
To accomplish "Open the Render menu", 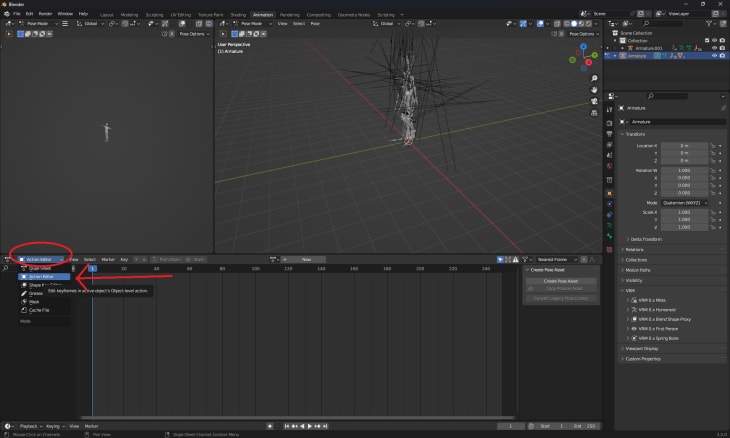I will pos(45,14).
